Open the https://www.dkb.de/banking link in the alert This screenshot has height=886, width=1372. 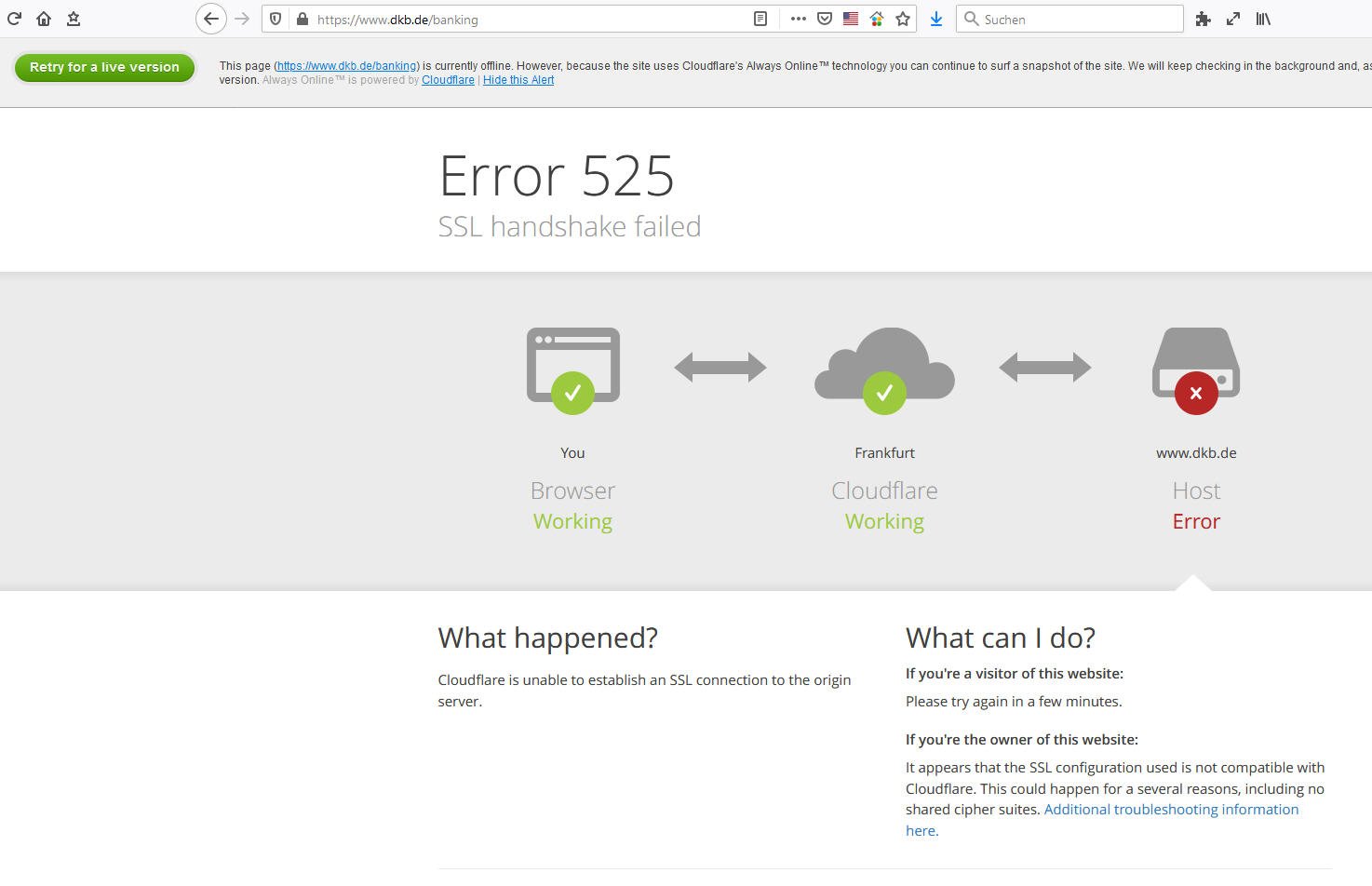[347, 66]
